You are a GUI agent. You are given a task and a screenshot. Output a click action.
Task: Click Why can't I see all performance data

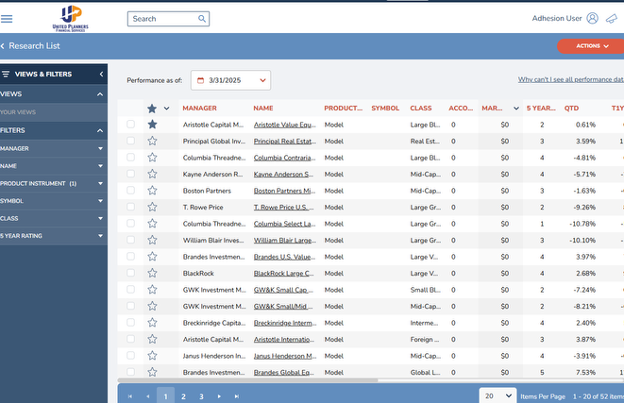[571, 80]
